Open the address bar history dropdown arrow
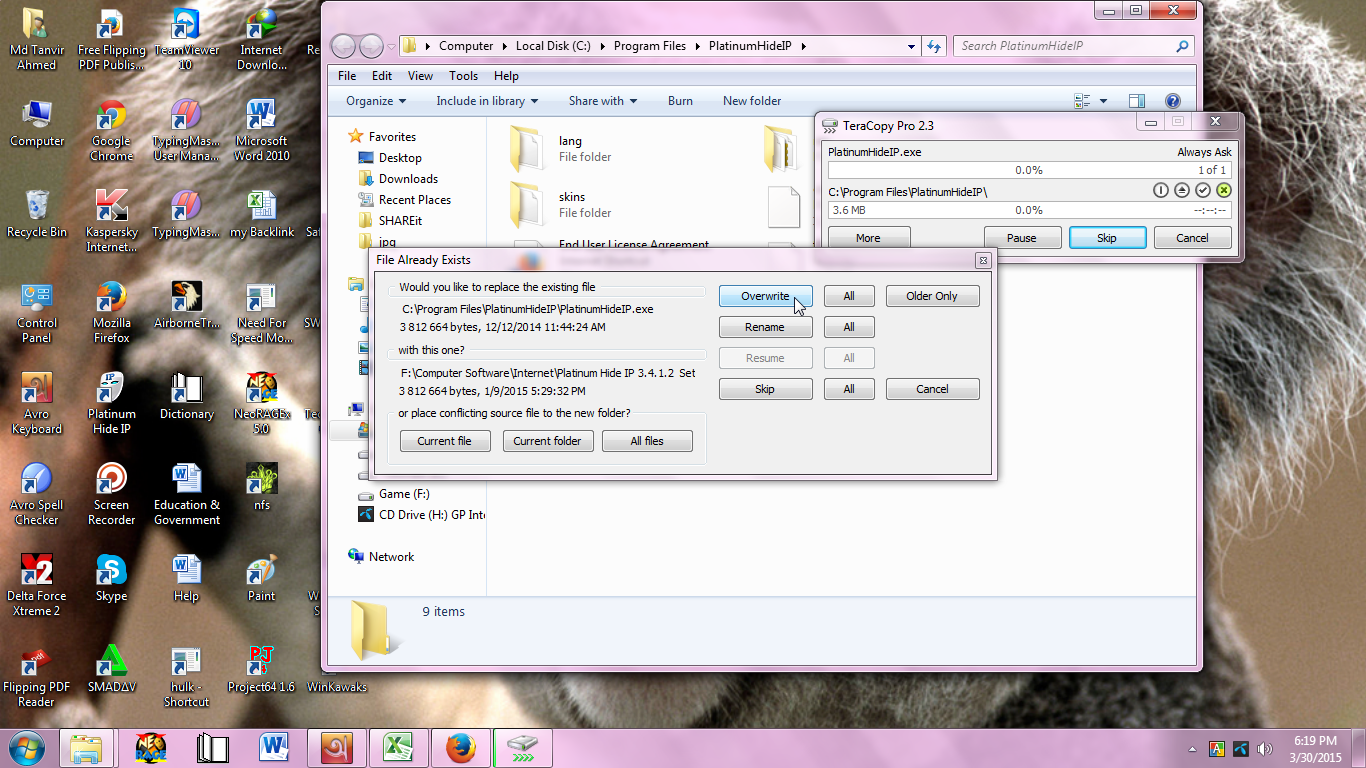 tap(911, 46)
